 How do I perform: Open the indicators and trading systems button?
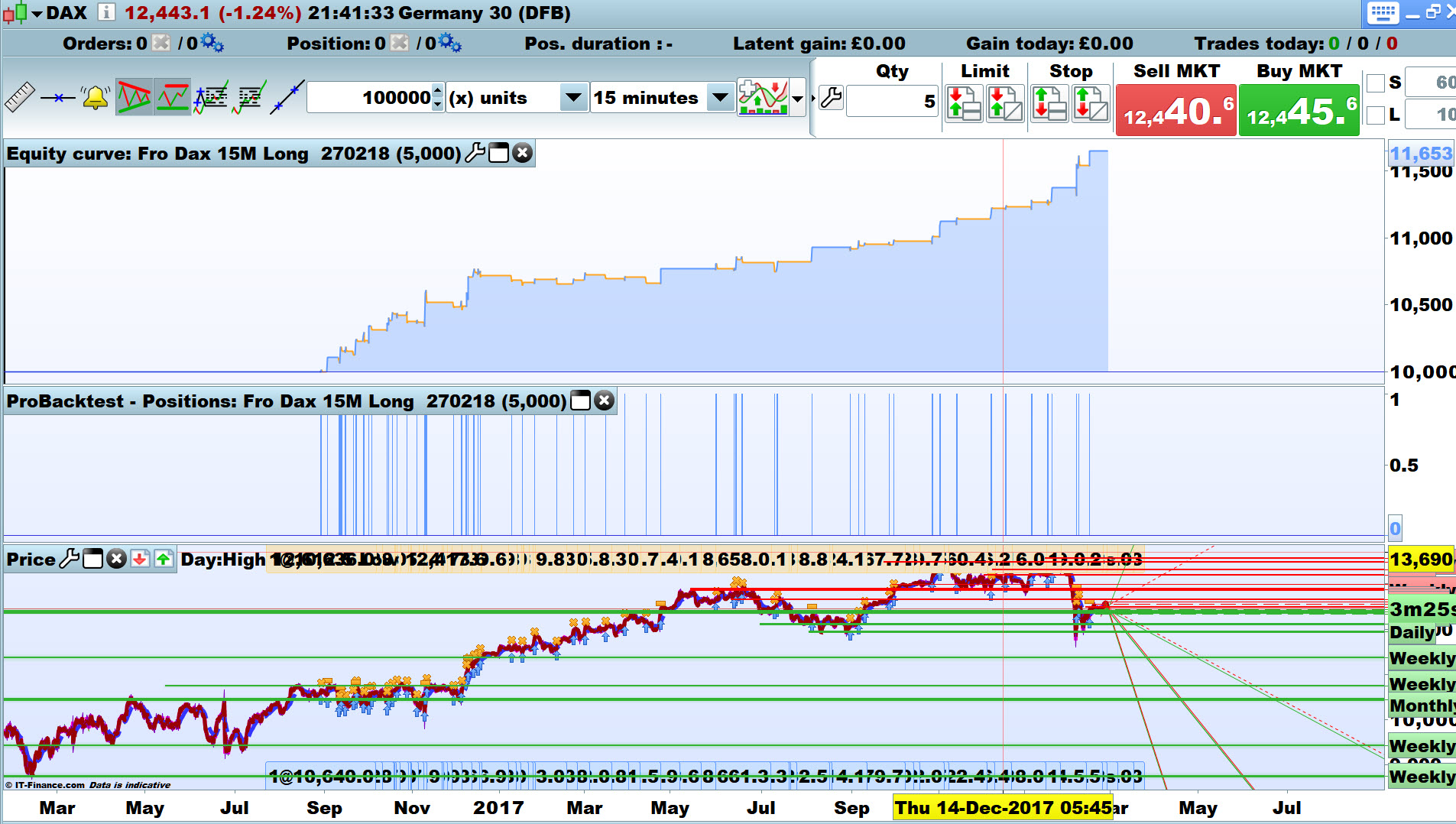(763, 97)
